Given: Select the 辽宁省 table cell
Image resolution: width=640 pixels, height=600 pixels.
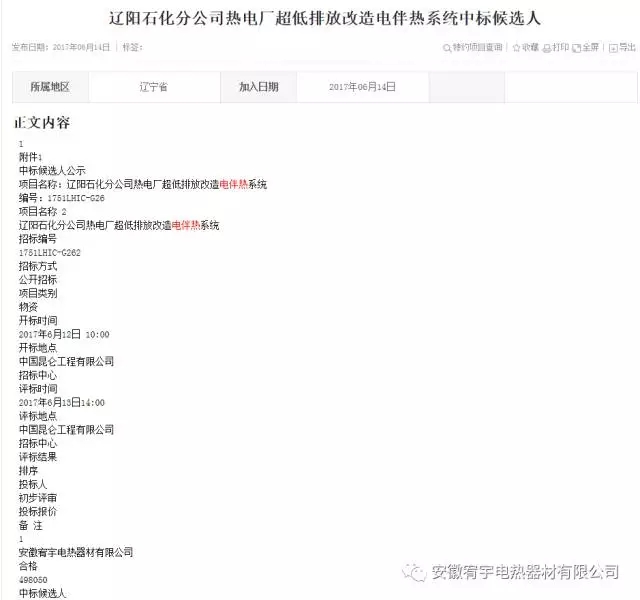Looking at the screenshot, I should pyautogui.click(x=154, y=87).
